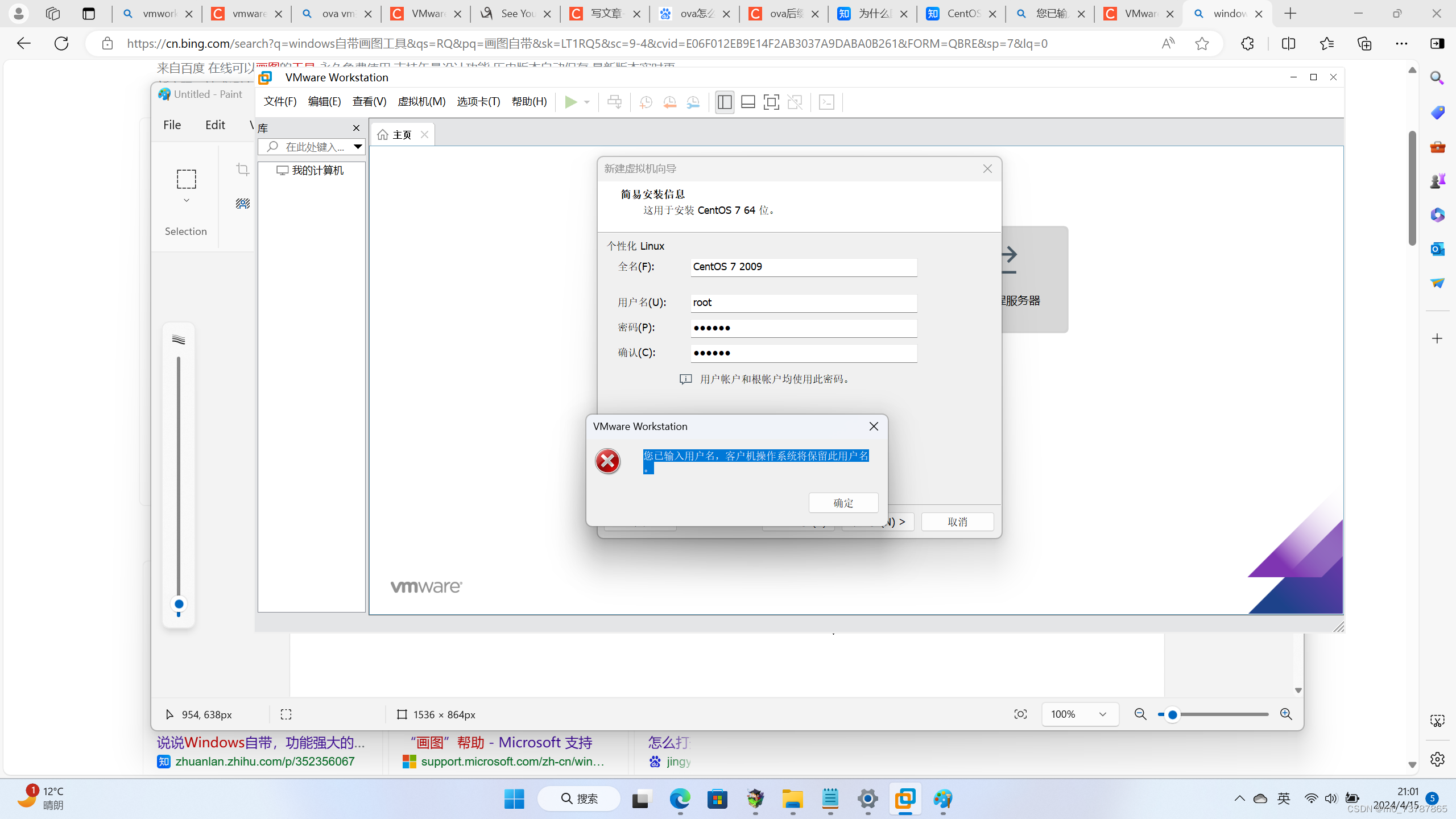Open VMware 文件(F) menu

click(280, 102)
